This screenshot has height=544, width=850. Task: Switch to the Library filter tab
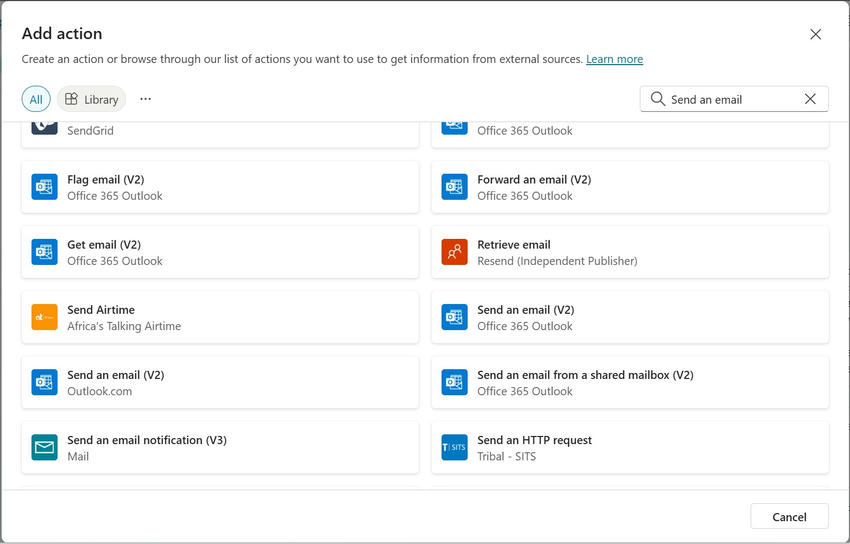pos(92,99)
